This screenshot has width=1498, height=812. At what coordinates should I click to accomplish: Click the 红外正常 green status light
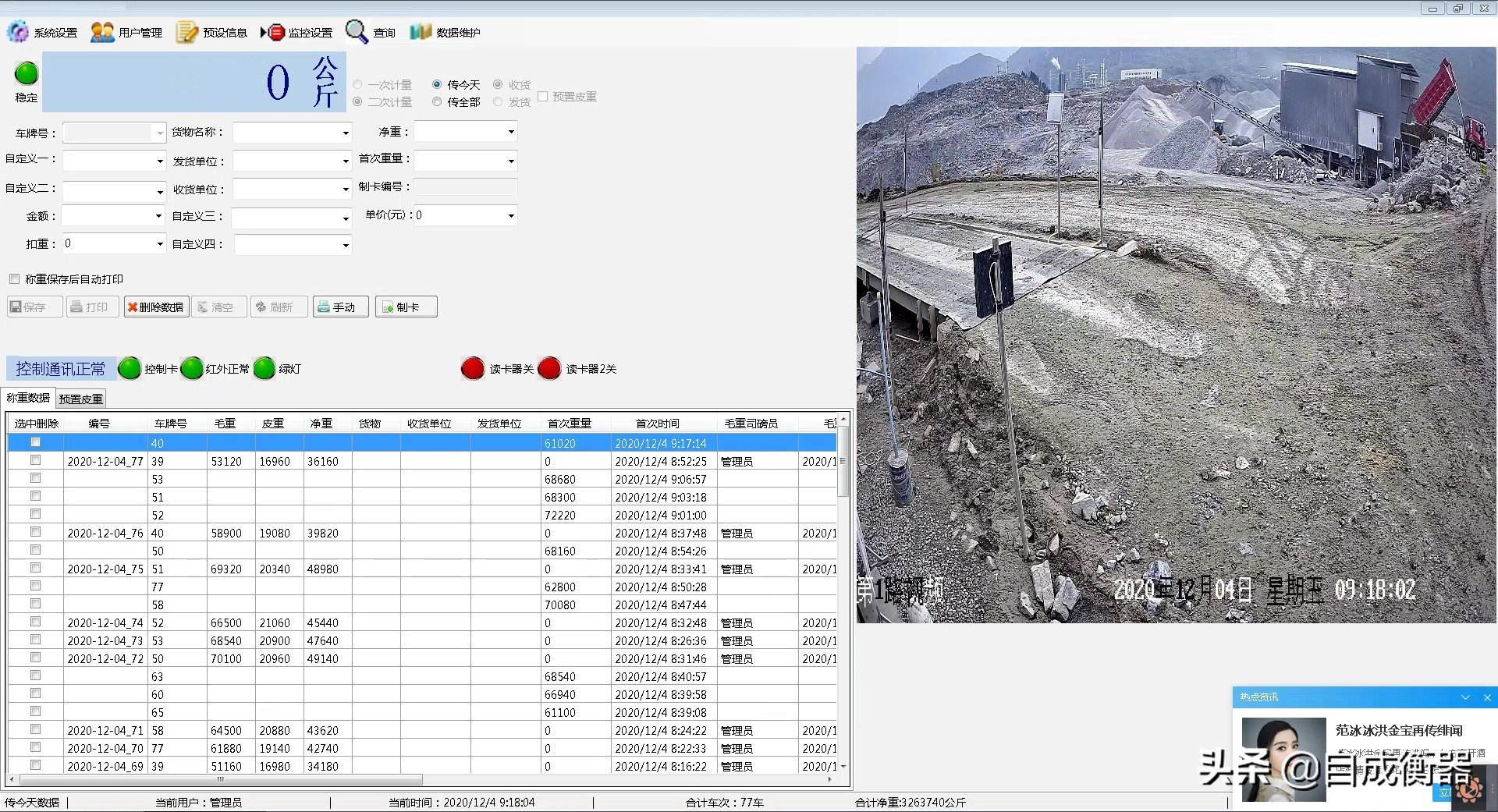click(x=192, y=368)
